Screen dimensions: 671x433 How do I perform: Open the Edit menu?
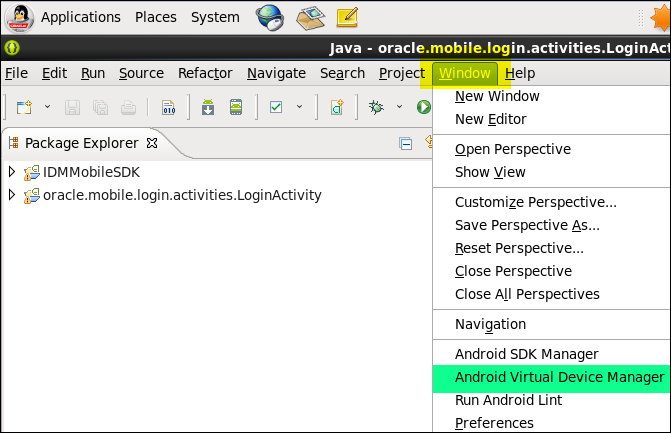point(54,73)
